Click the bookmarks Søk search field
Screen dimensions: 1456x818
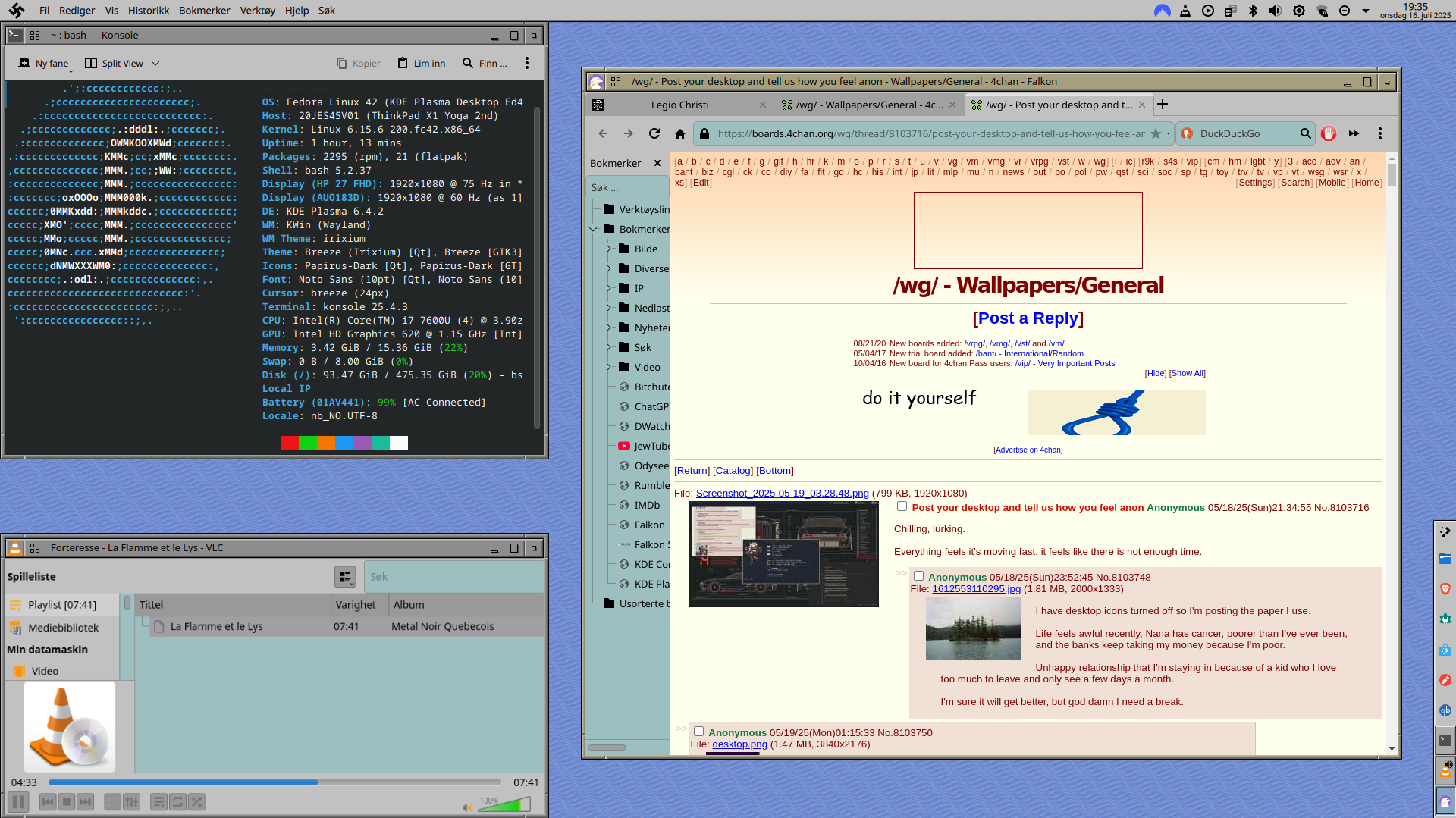point(628,187)
